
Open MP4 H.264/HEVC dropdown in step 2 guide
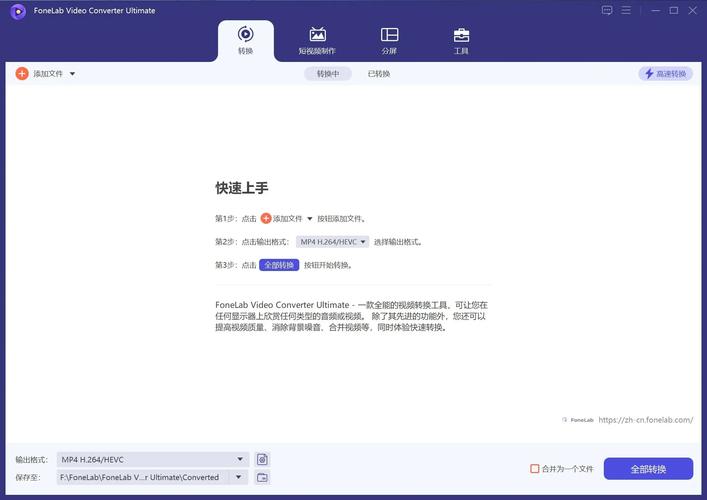pos(332,242)
